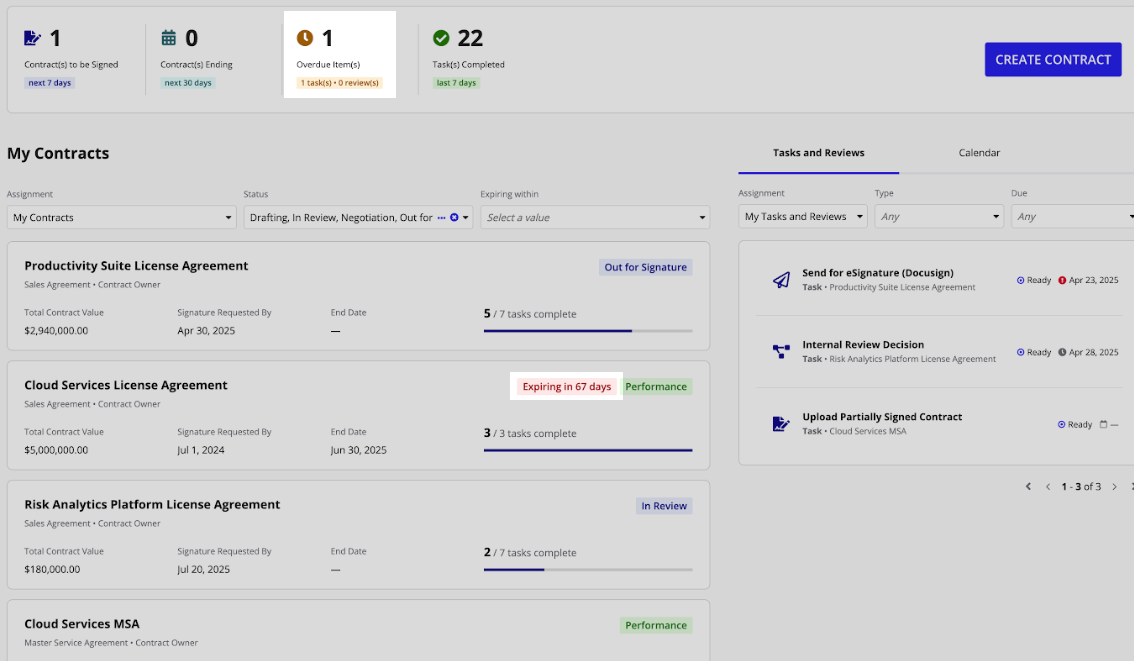Click the clock icon beside Apr 28, 2025
Screen dimensions: 1134x661
coord(1062,352)
